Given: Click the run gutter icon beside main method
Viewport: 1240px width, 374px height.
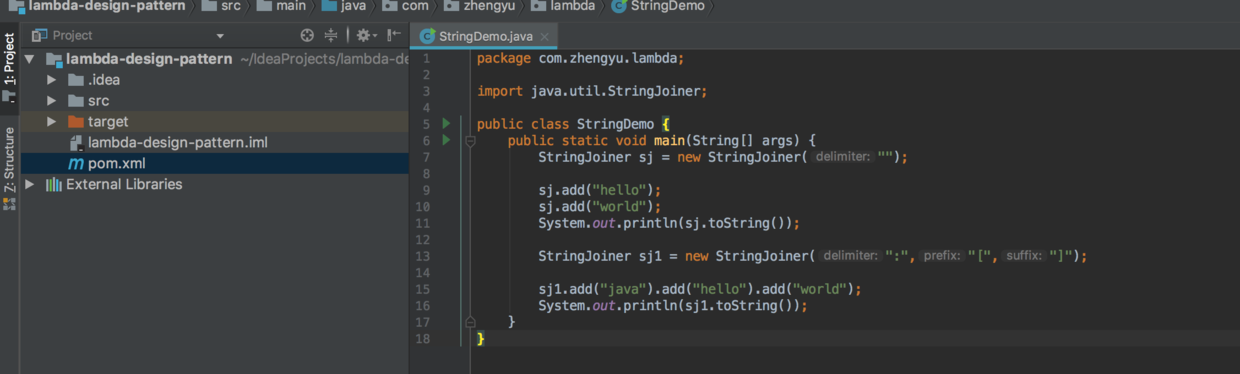Looking at the screenshot, I should 446,140.
